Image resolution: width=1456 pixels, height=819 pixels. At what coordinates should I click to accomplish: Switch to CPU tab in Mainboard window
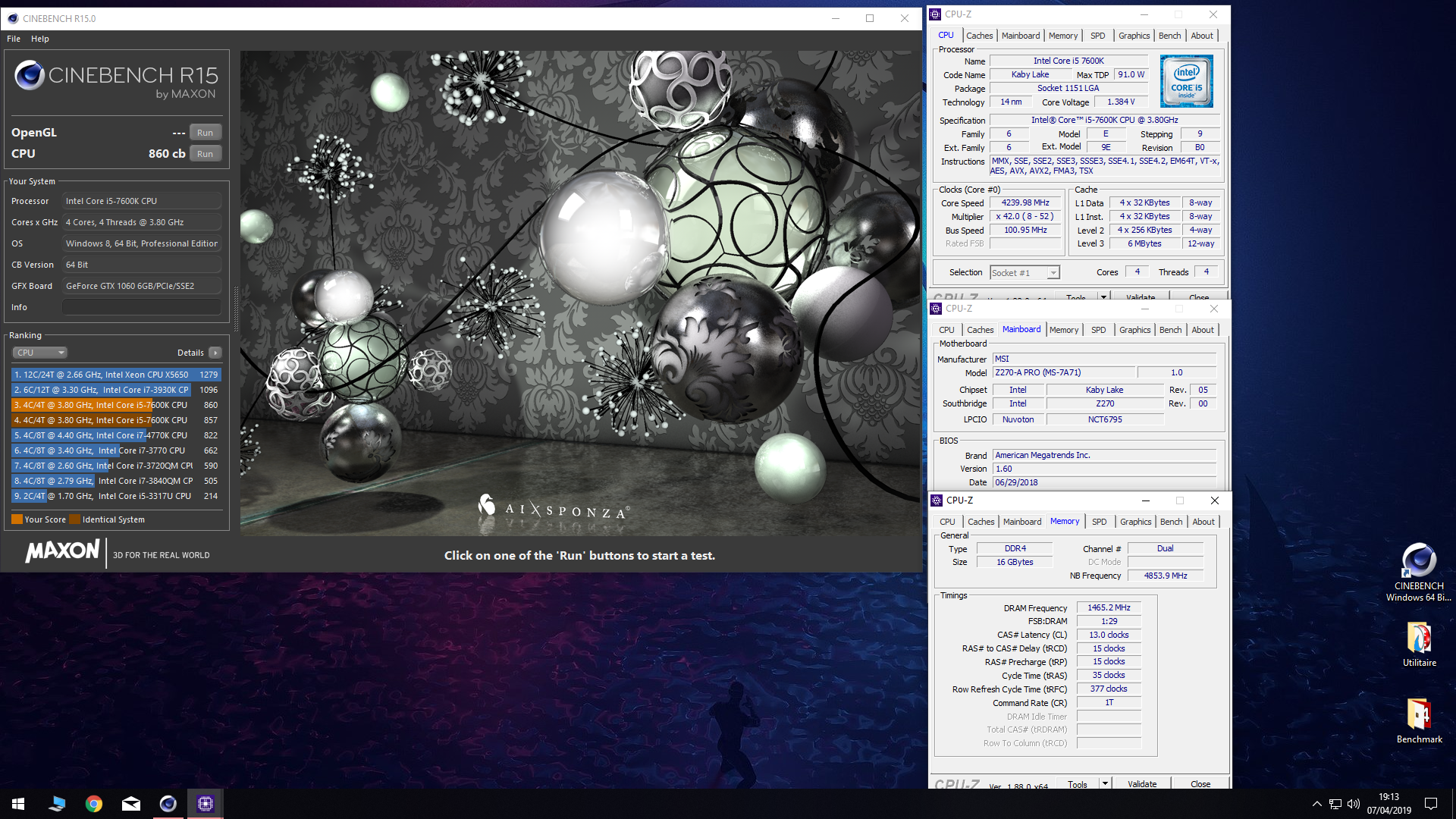click(946, 330)
